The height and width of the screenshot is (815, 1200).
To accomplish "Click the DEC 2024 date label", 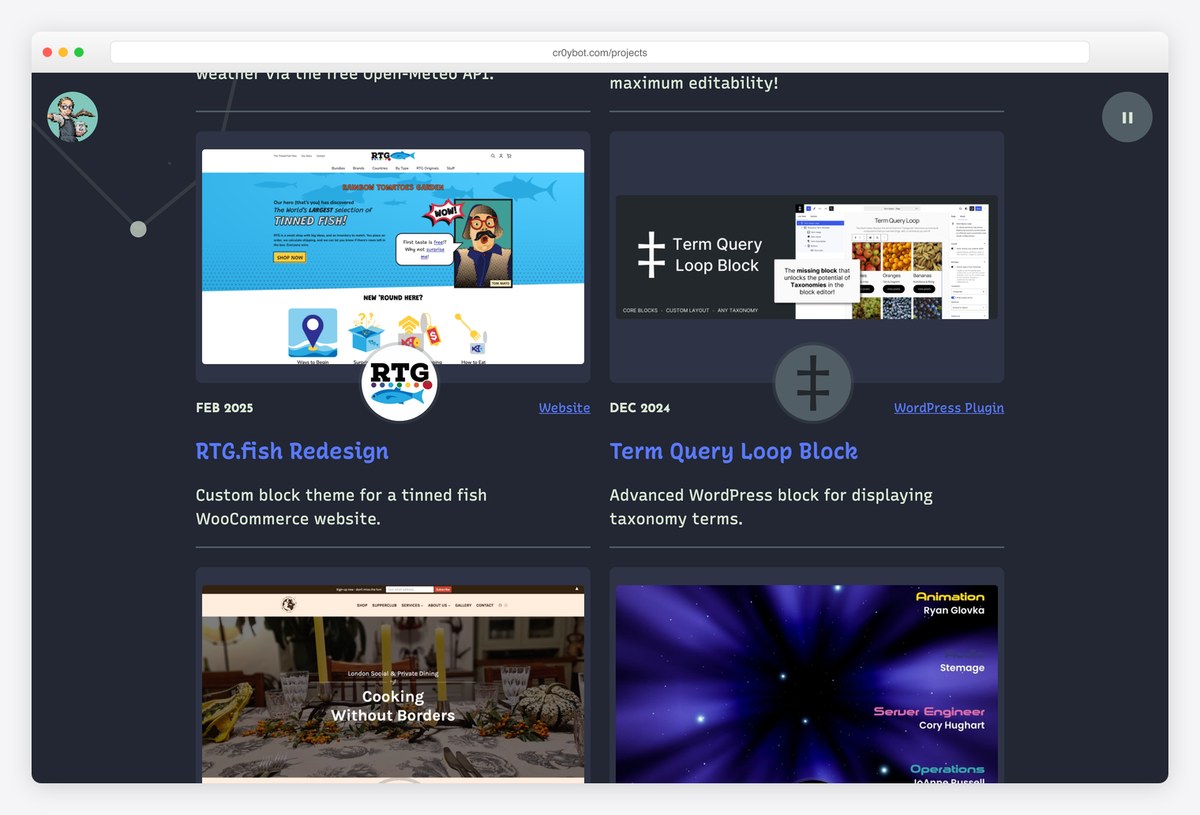I will (640, 408).
